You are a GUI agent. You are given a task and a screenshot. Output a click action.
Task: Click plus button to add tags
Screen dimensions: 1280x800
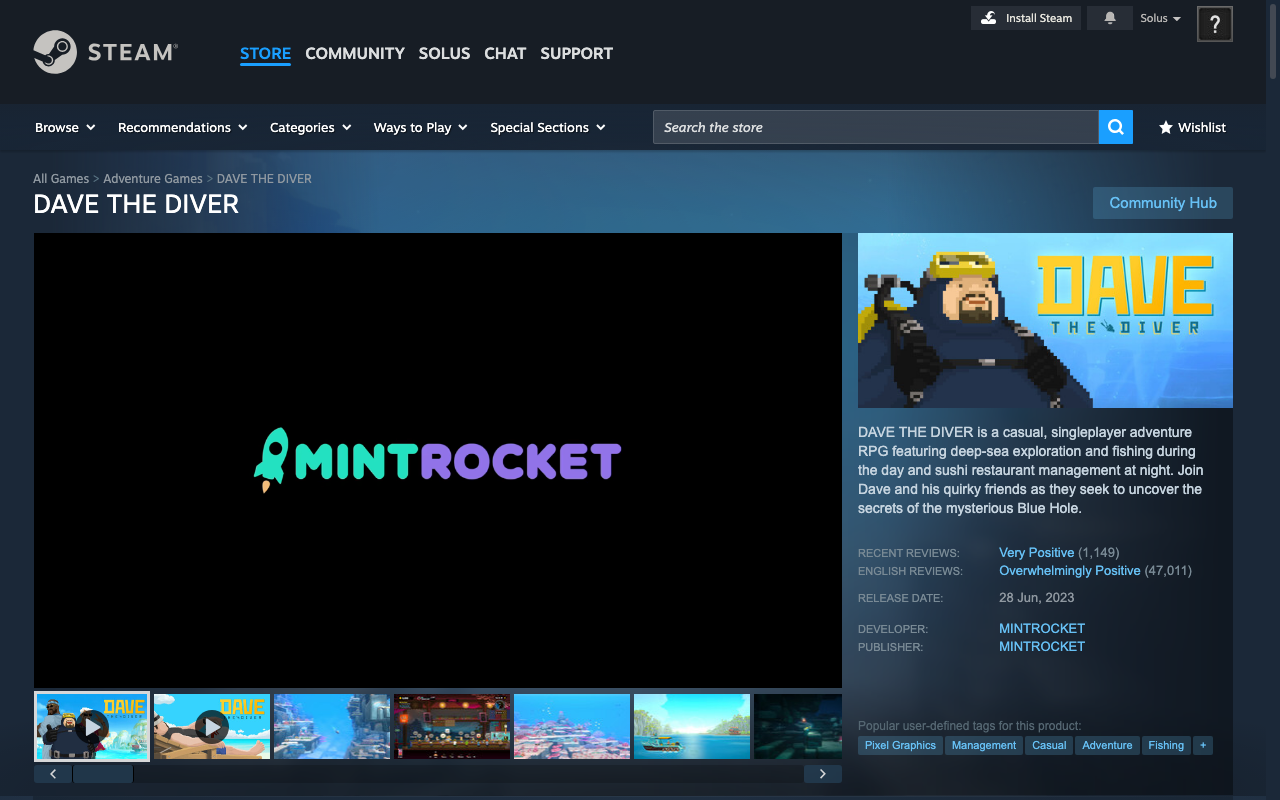coord(1203,745)
